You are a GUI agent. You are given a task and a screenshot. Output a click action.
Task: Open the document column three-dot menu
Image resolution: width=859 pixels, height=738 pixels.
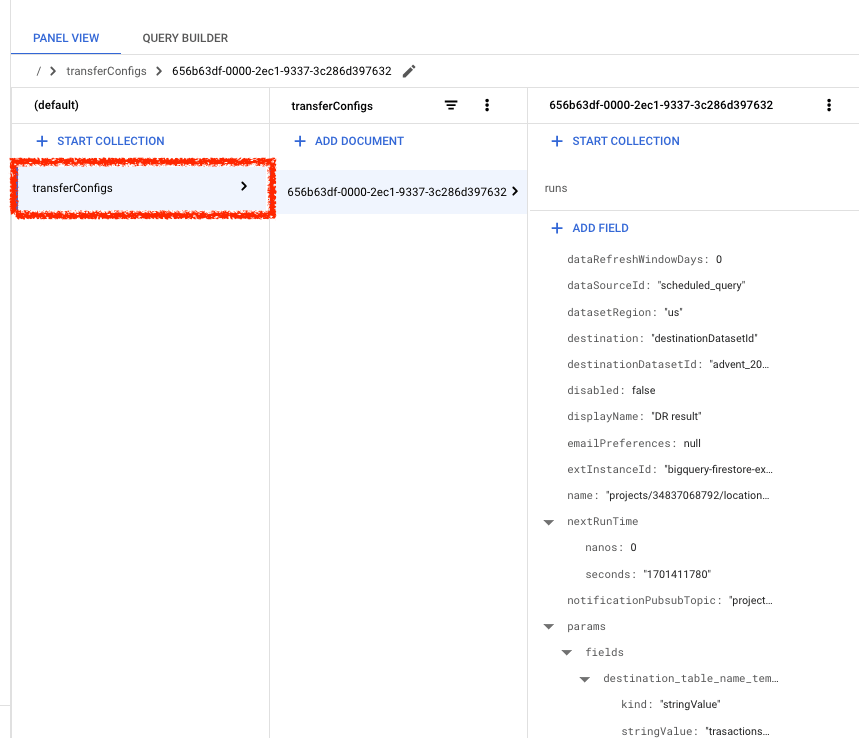pyautogui.click(x=829, y=105)
